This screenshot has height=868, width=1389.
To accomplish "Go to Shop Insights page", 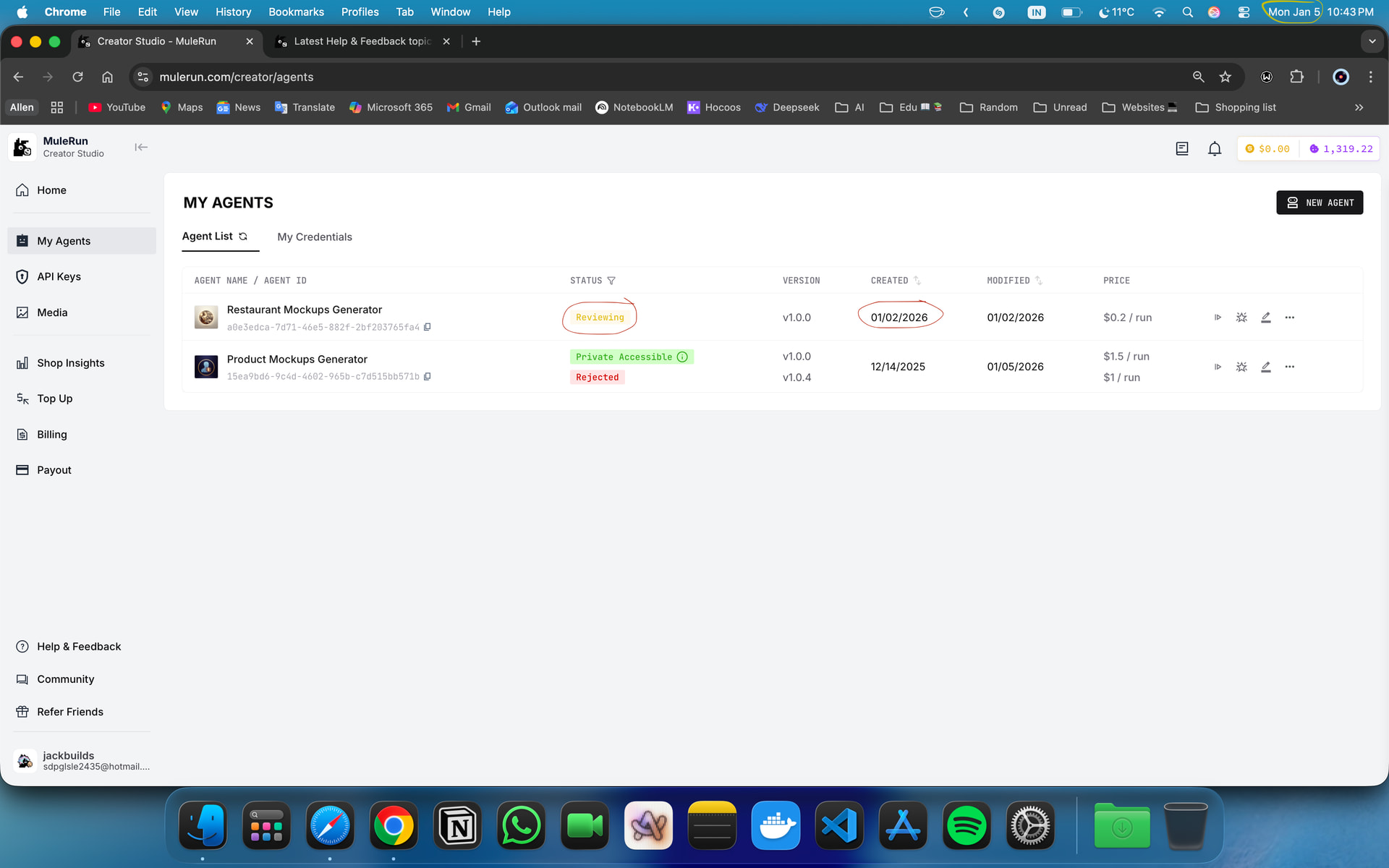I will pos(70,363).
